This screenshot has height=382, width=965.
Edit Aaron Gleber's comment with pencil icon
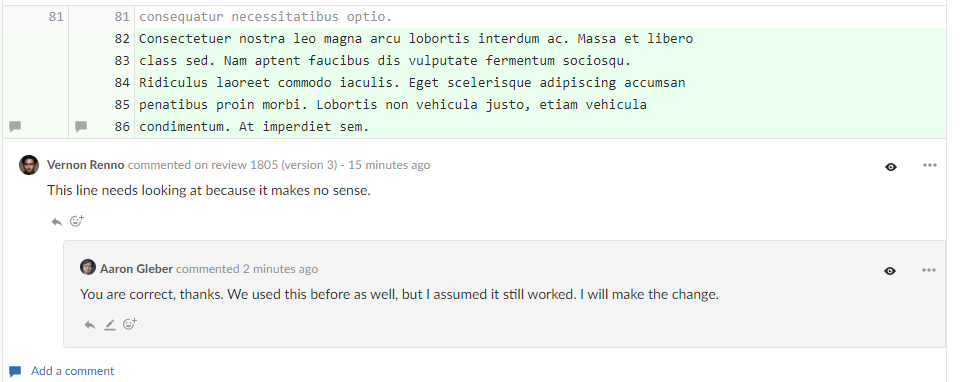click(110, 325)
